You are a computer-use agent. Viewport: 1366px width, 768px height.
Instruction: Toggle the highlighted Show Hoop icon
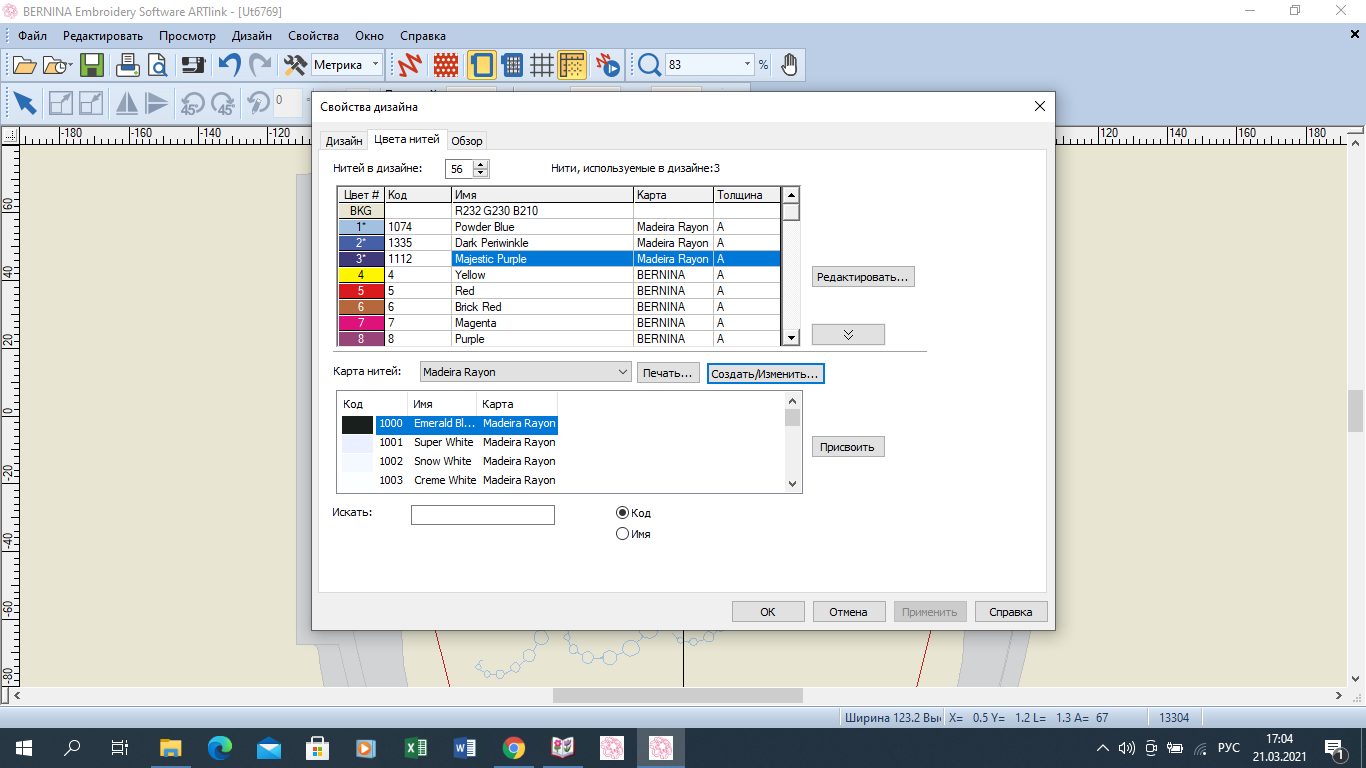482,66
